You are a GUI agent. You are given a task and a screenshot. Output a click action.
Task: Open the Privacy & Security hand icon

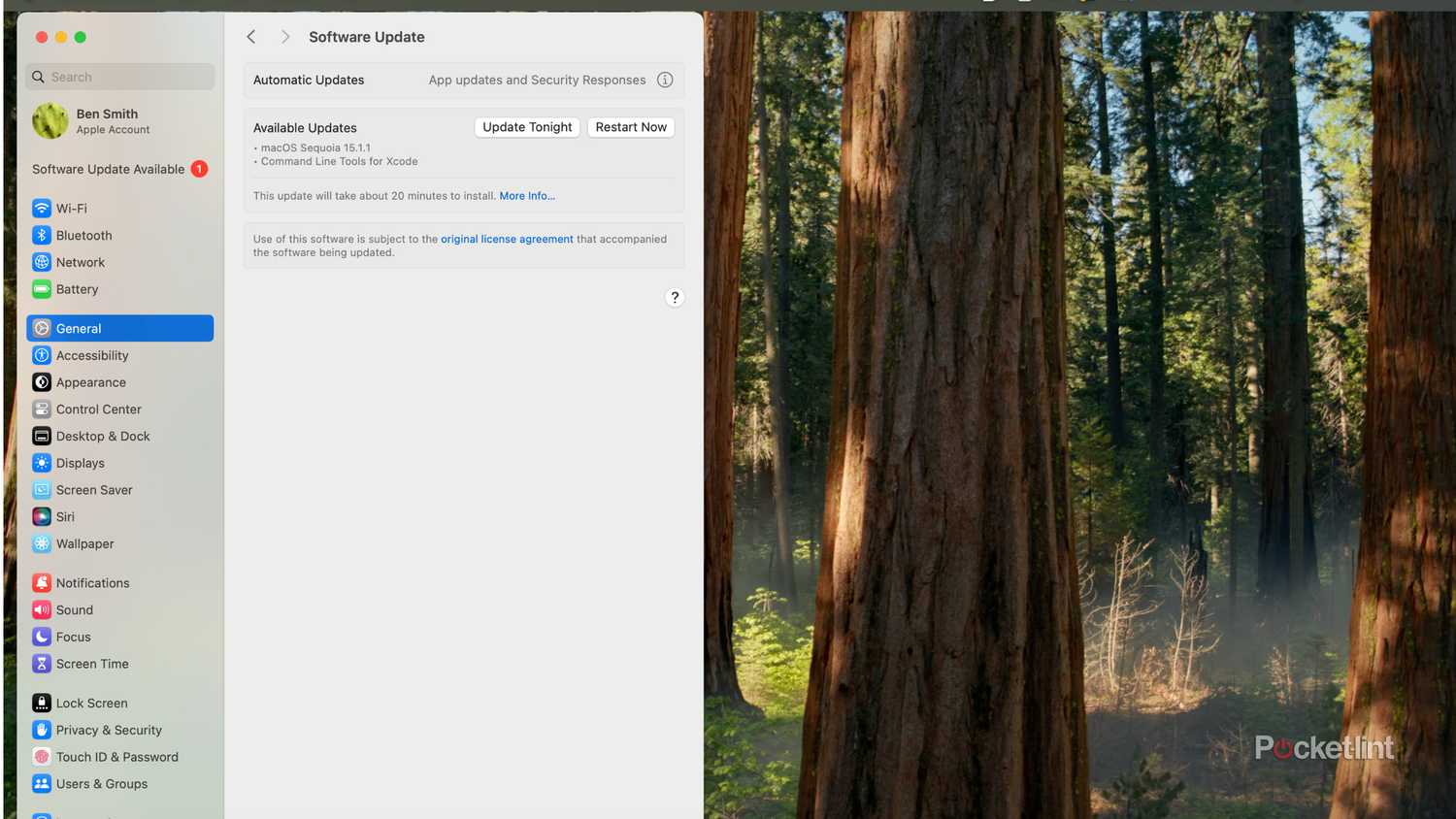click(42, 730)
